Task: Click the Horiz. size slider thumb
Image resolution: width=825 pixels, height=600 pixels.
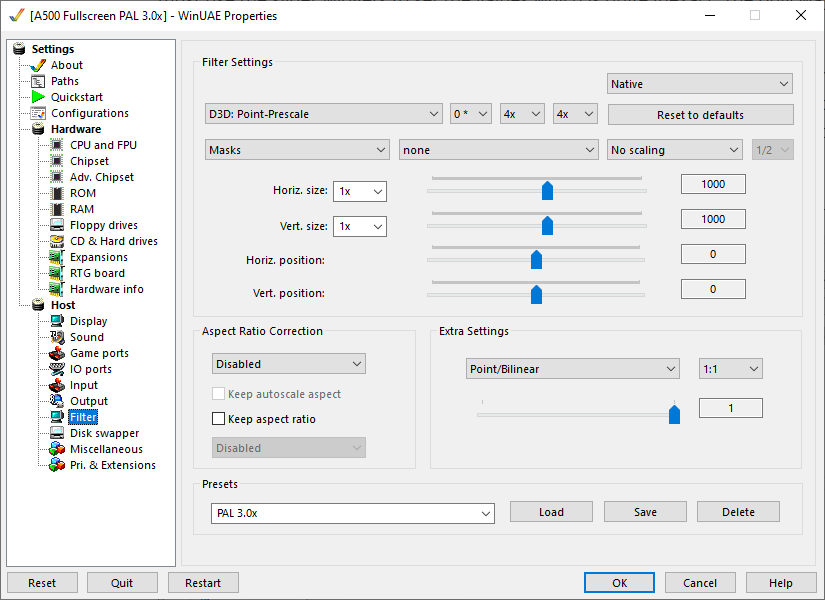Action: [547, 191]
